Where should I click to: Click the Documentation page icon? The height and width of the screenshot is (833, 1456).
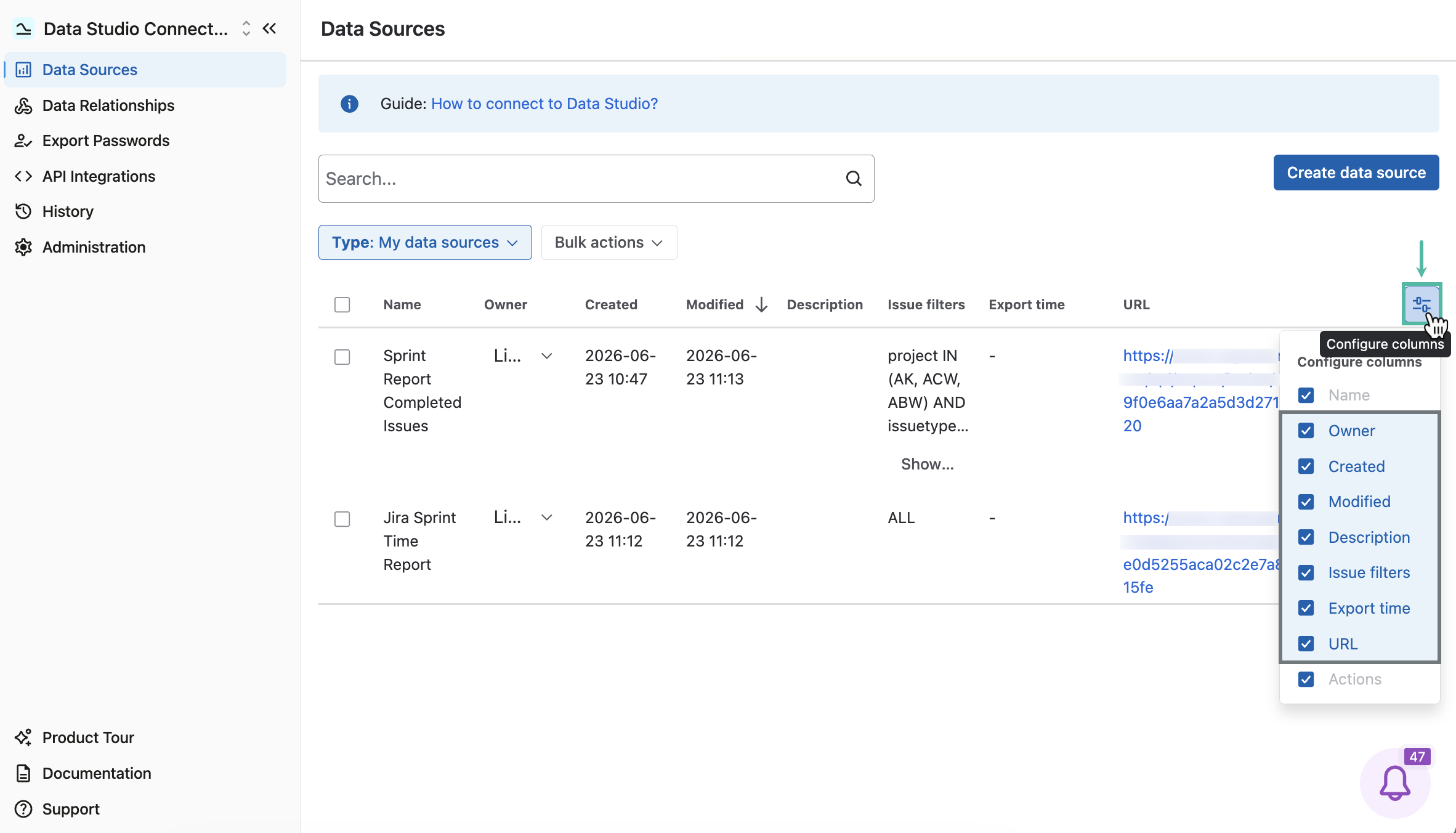23,773
